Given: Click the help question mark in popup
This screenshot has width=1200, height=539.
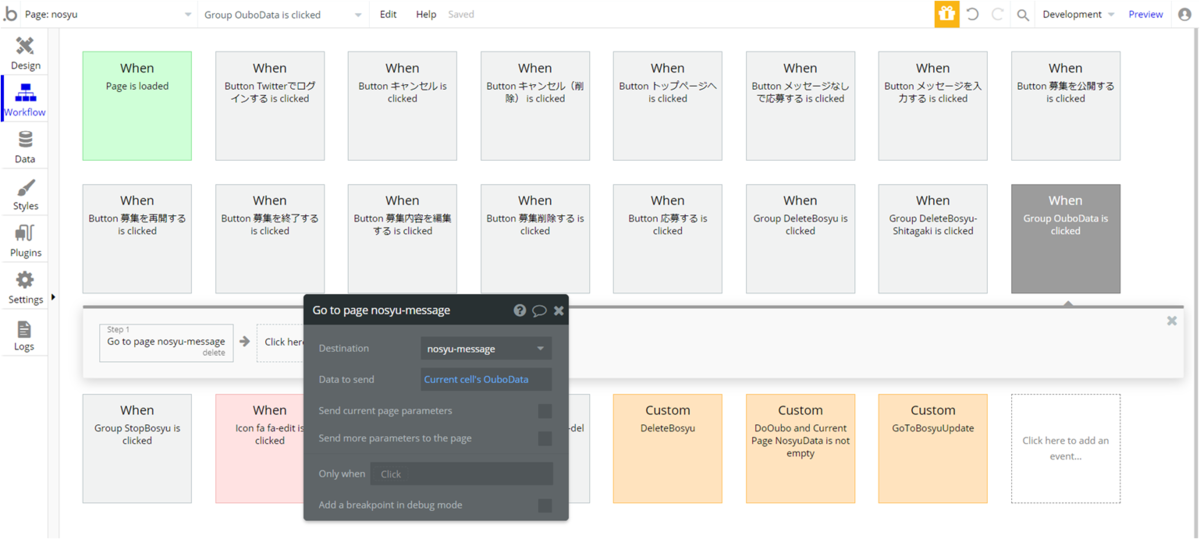Looking at the screenshot, I should 519,311.
